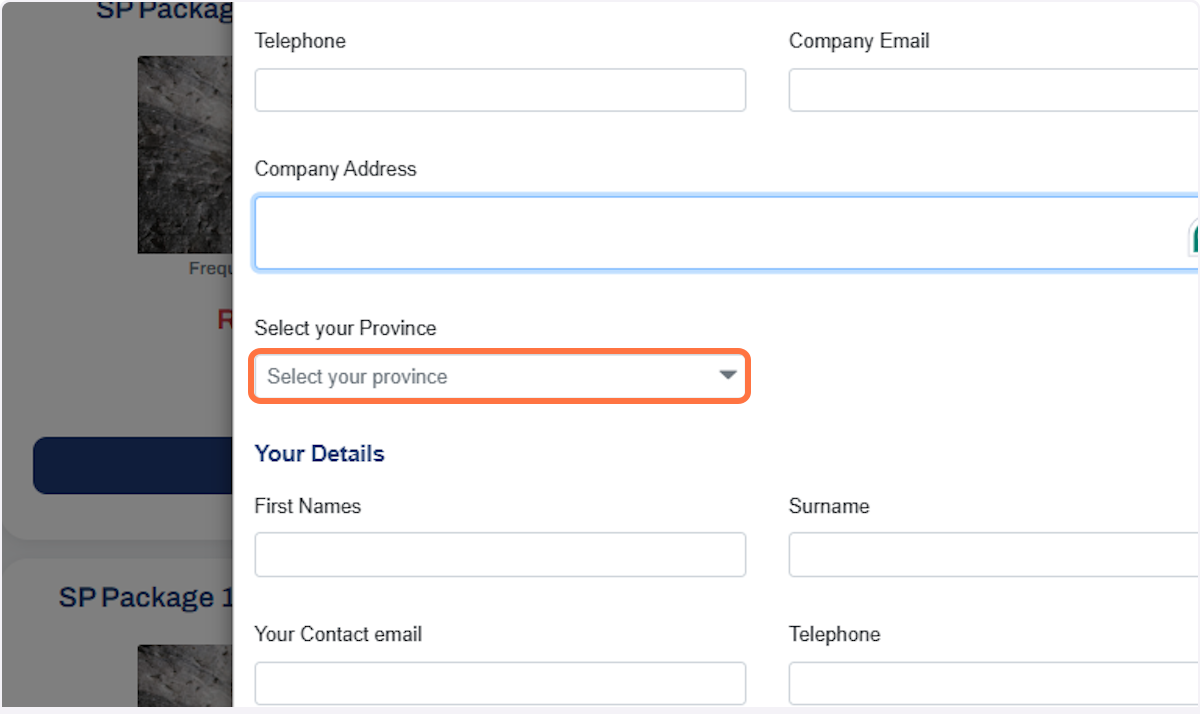
Task: Click the Company Address label
Action: (x=335, y=169)
